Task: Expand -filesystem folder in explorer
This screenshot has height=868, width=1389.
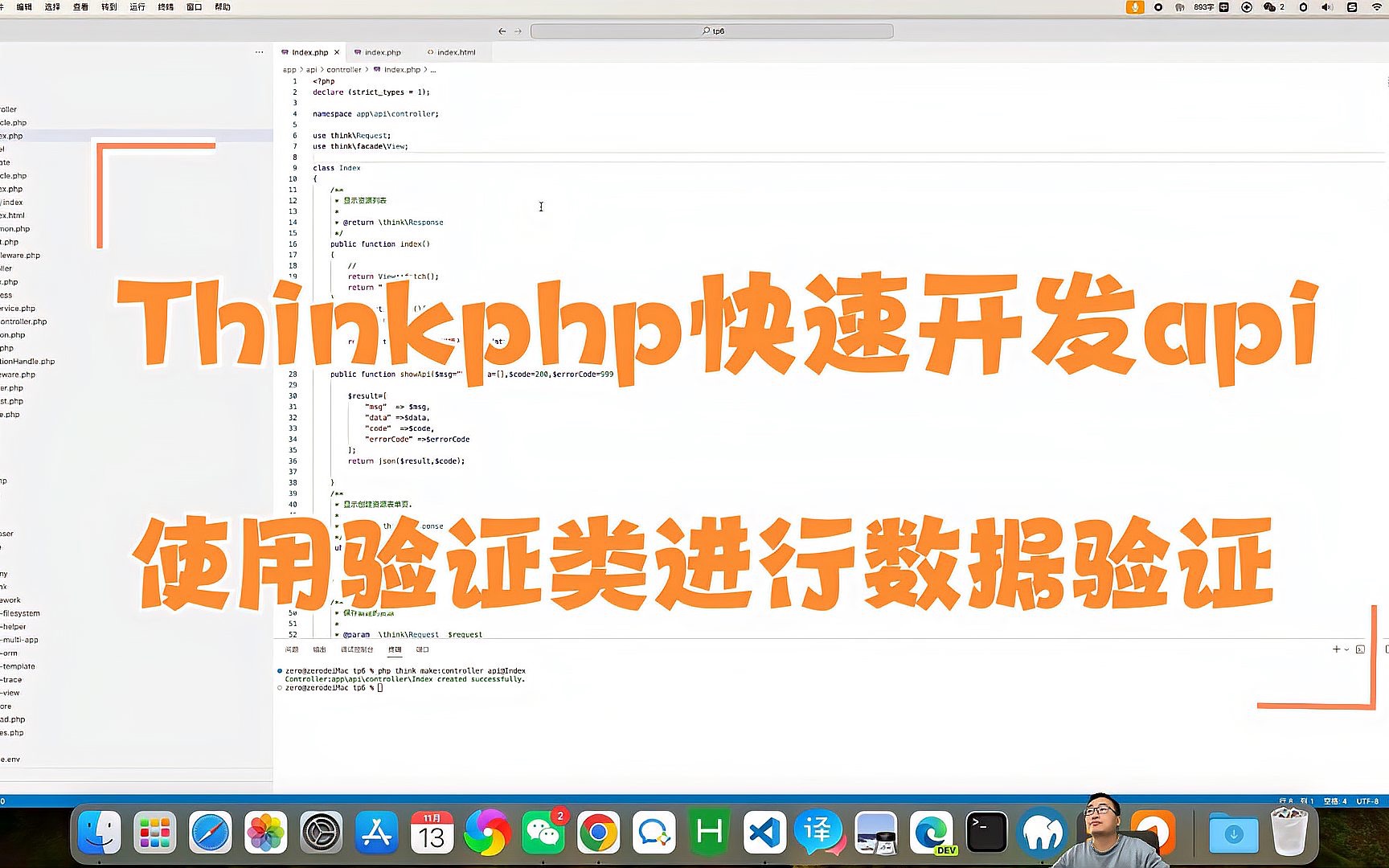Action: click(x=20, y=613)
